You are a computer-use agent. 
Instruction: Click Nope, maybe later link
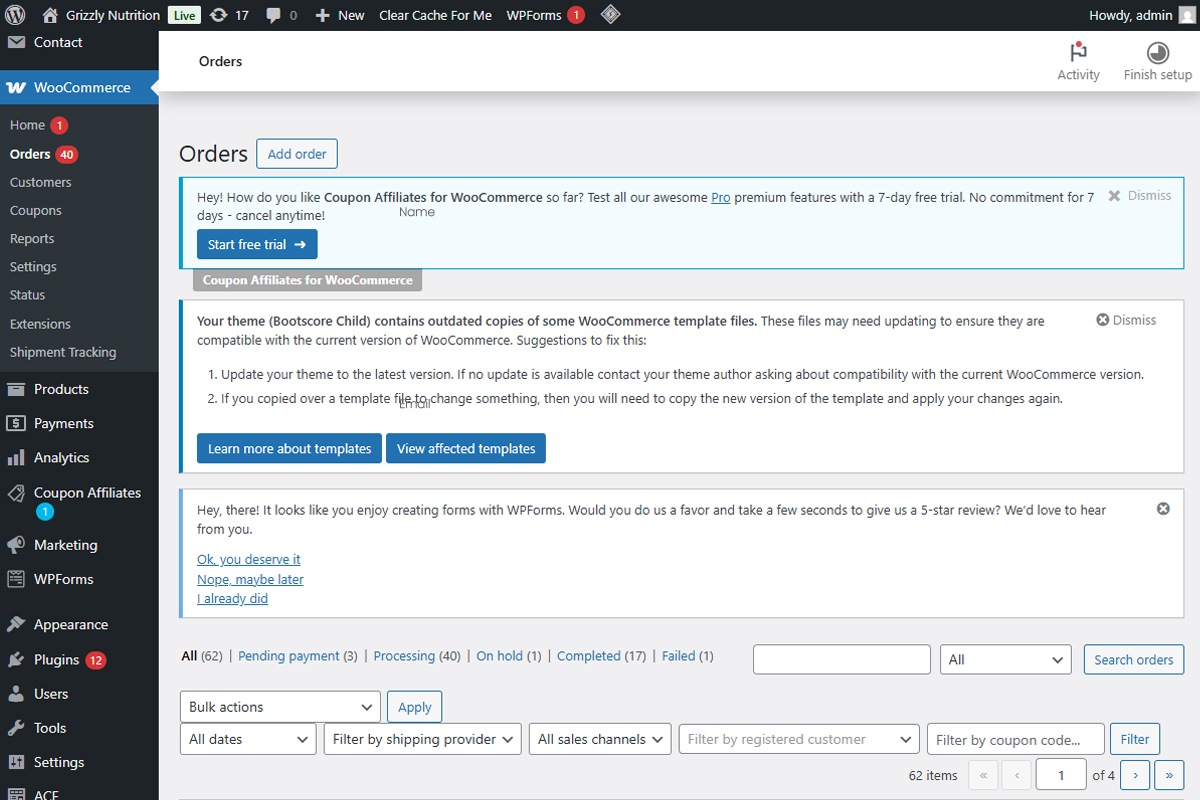tap(250, 579)
